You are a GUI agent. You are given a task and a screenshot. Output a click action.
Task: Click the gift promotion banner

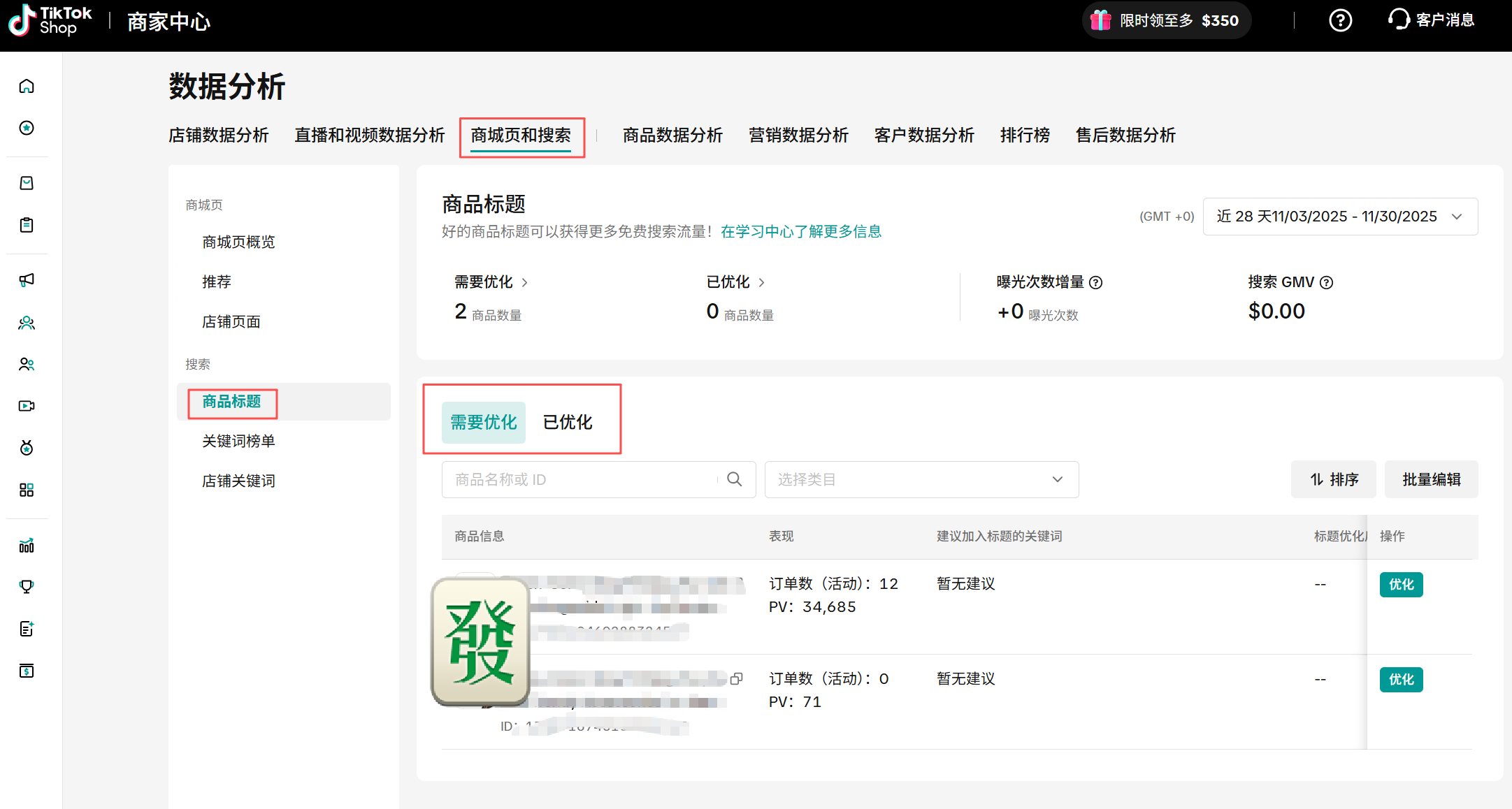1166,20
